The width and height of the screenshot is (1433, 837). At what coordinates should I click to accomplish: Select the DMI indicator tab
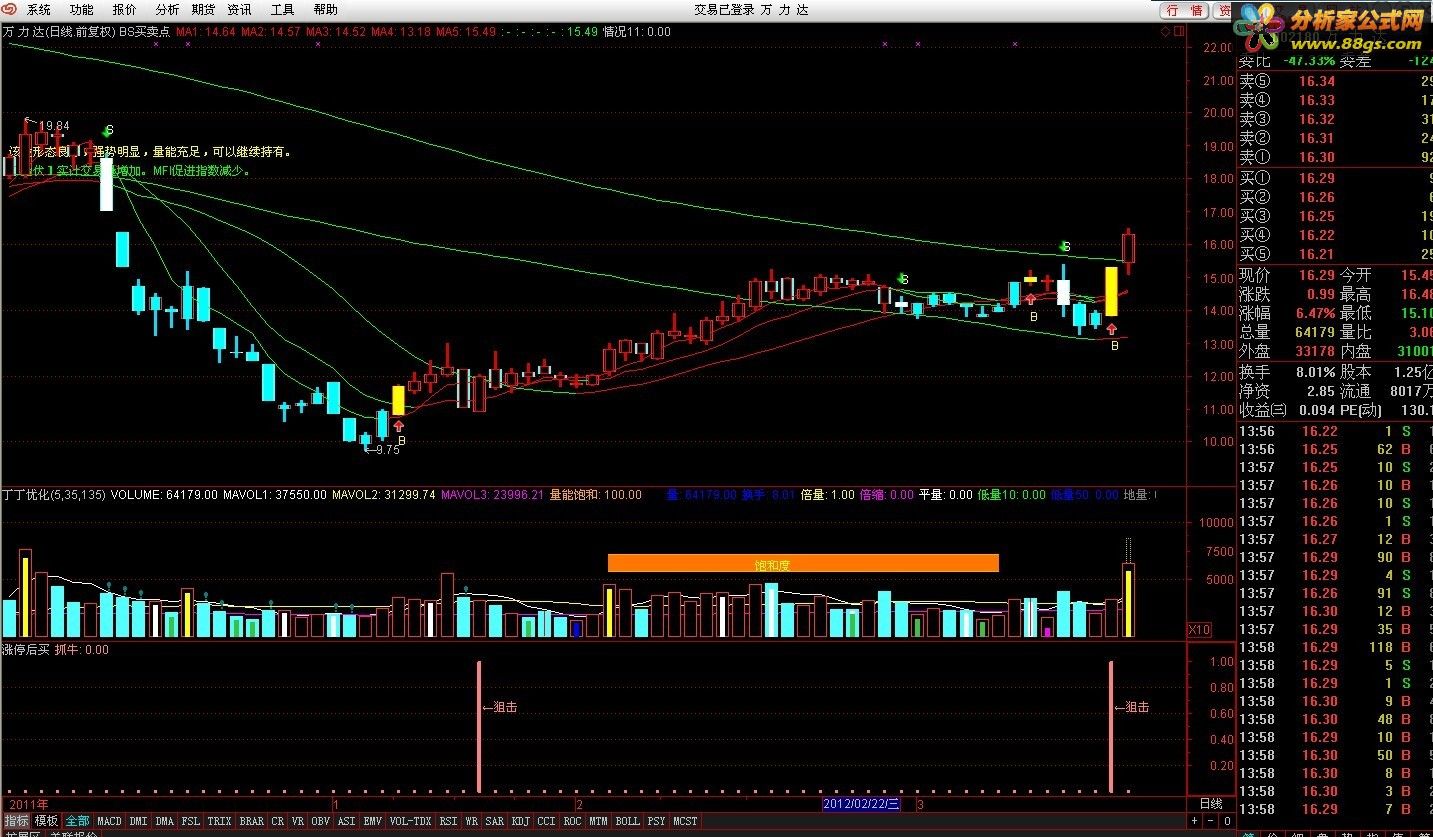tap(138, 821)
